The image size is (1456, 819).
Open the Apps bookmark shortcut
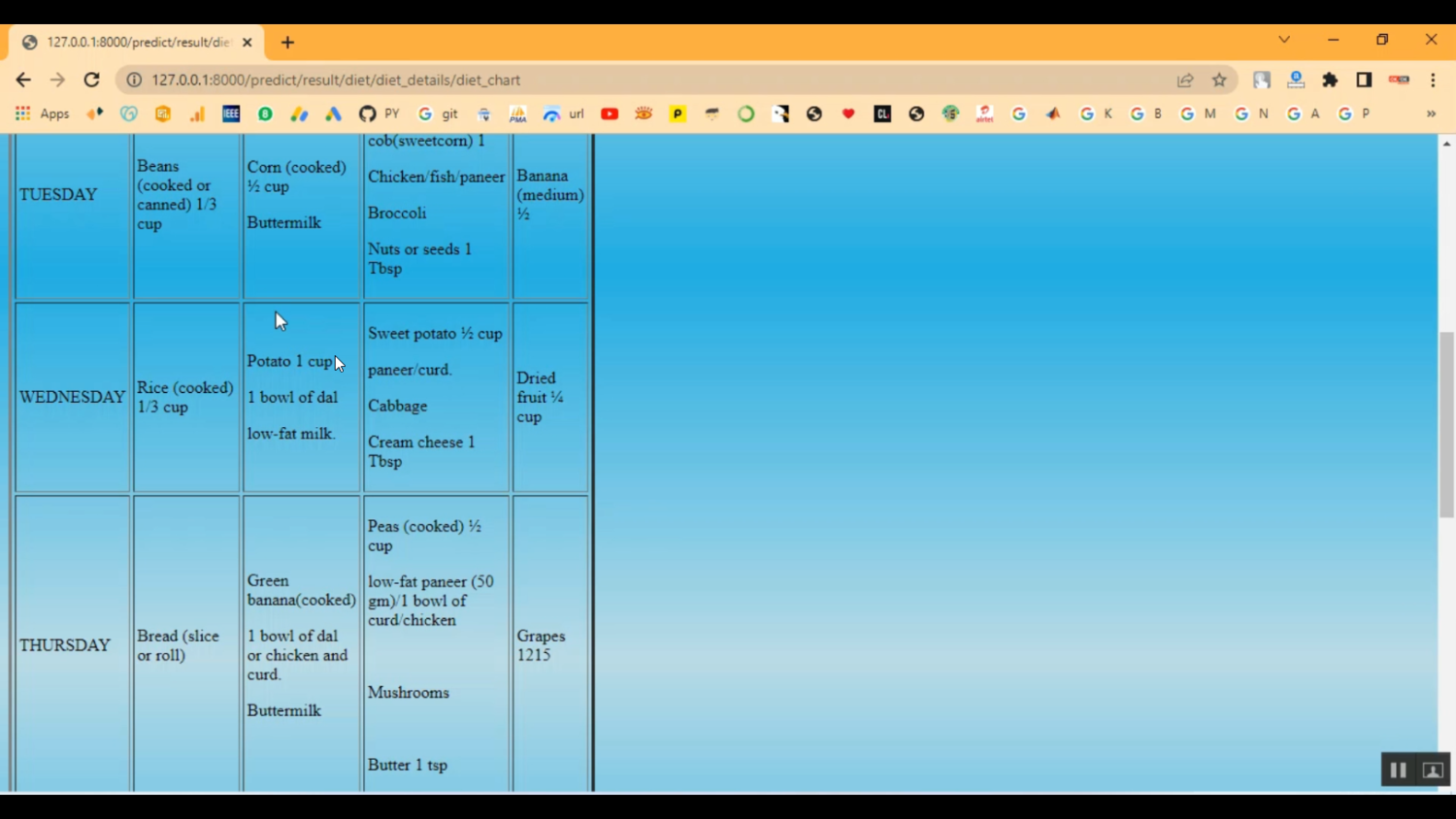(x=43, y=114)
